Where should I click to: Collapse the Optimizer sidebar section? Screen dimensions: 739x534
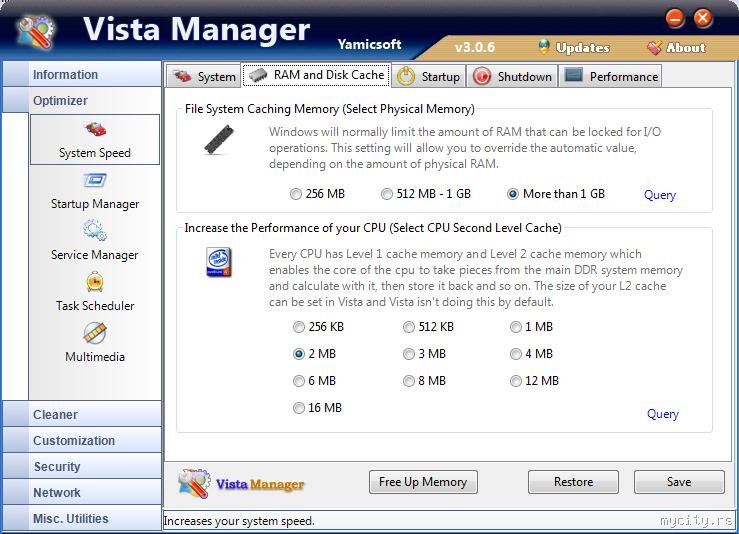click(82, 100)
